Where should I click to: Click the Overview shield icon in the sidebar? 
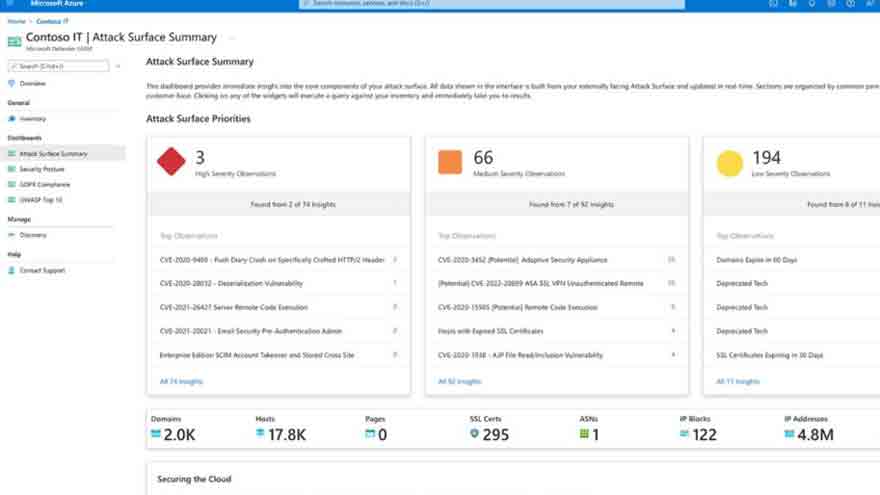click(11, 83)
